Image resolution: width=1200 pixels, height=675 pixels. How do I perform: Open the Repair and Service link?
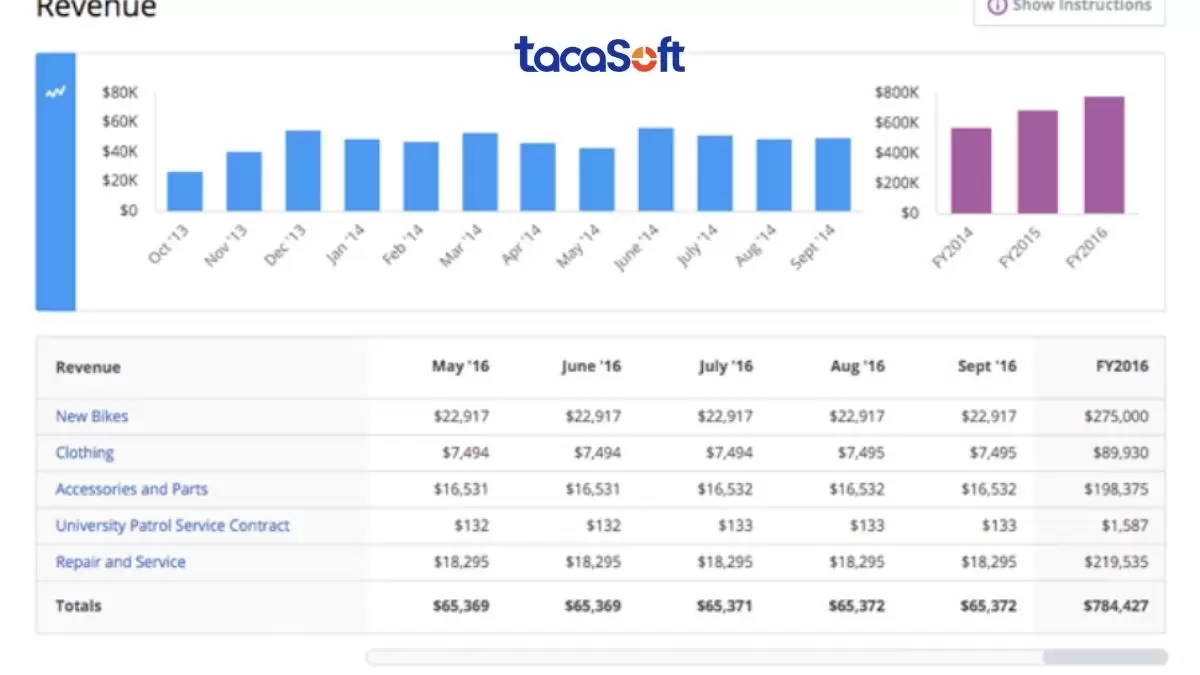tap(121, 562)
